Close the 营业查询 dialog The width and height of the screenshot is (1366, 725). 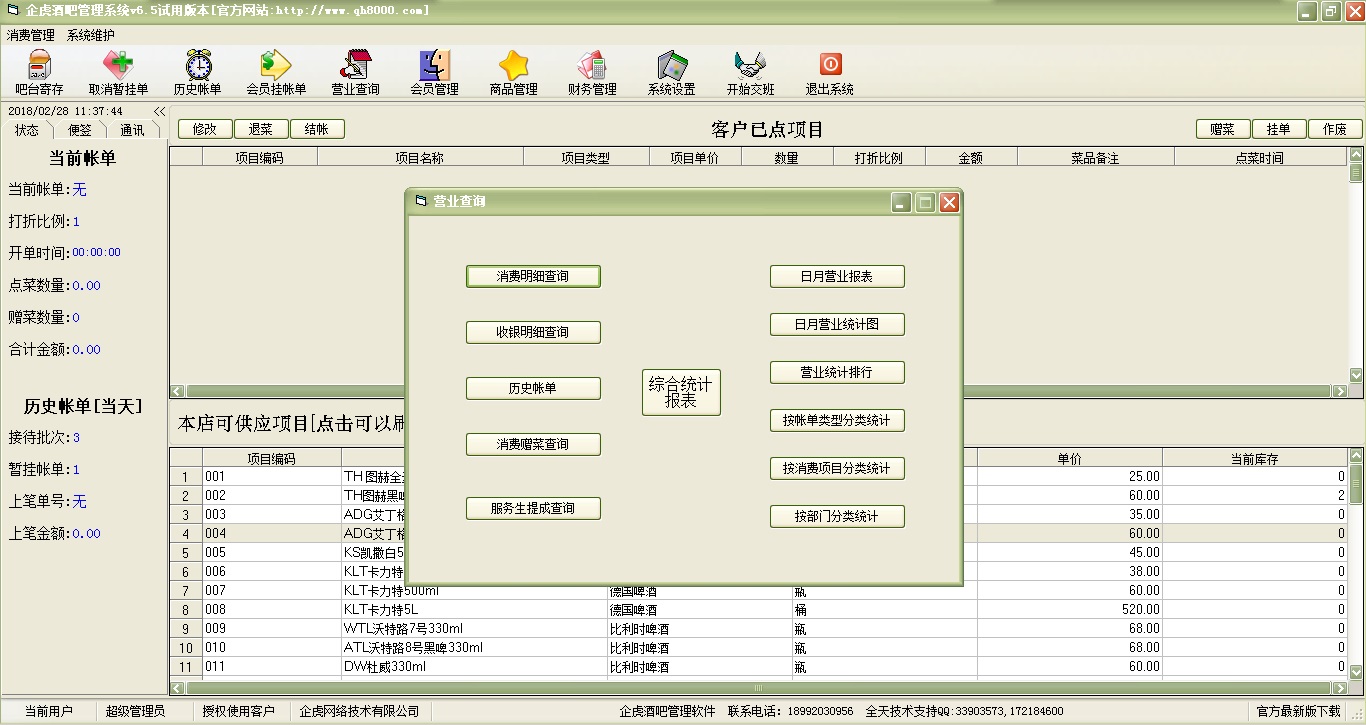(x=949, y=202)
